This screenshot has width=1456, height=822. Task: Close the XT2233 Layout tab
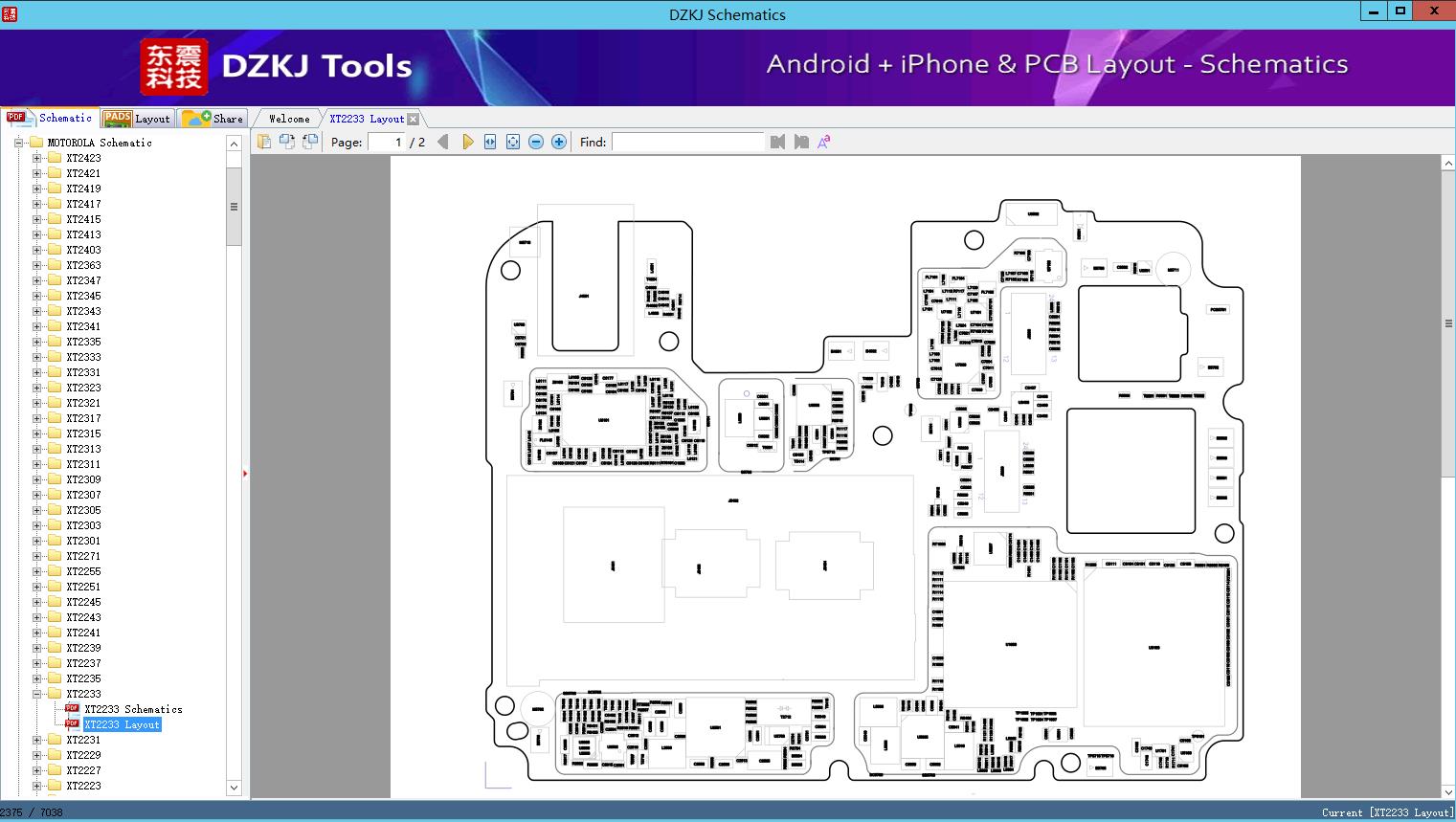click(x=414, y=119)
